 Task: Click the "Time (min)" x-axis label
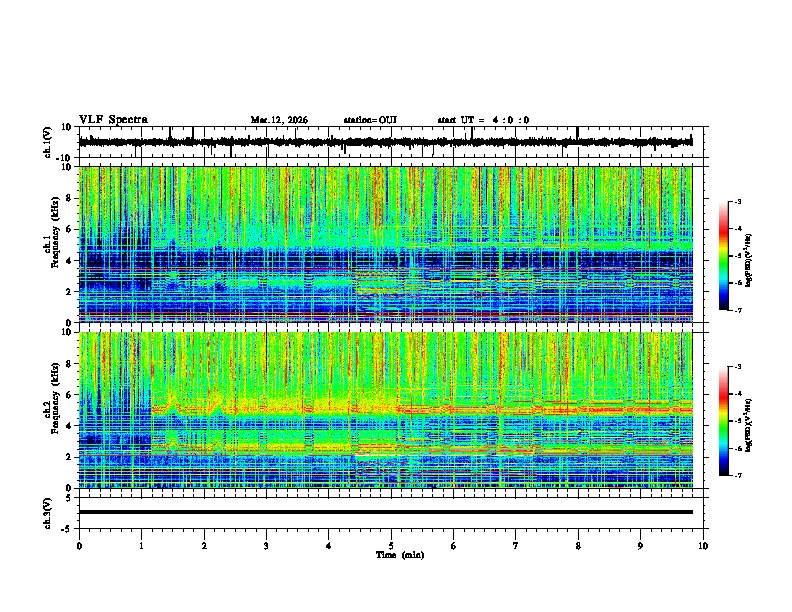(x=400, y=555)
